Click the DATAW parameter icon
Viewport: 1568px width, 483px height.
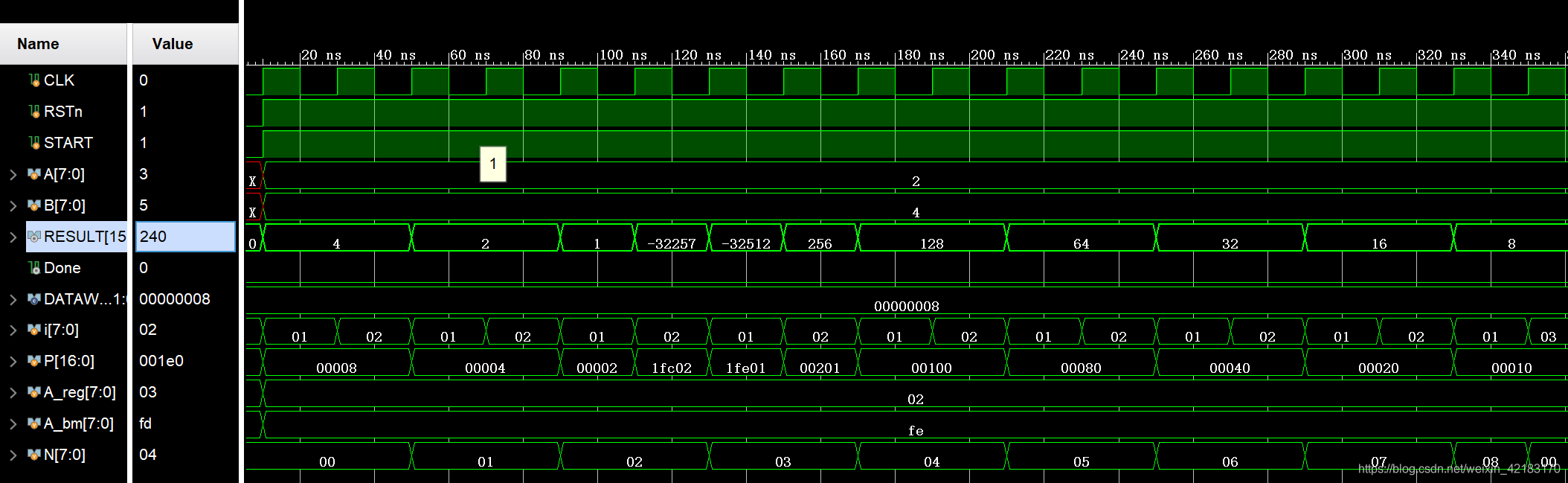(34, 299)
